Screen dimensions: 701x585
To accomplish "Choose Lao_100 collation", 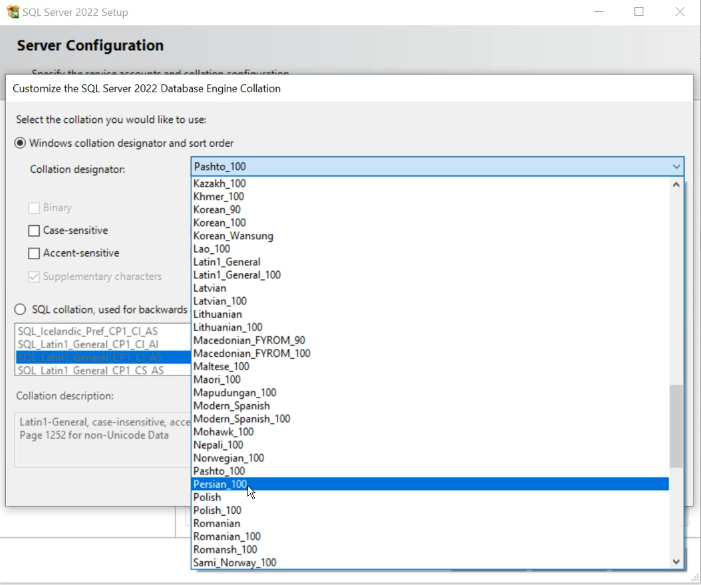I will click(430, 248).
